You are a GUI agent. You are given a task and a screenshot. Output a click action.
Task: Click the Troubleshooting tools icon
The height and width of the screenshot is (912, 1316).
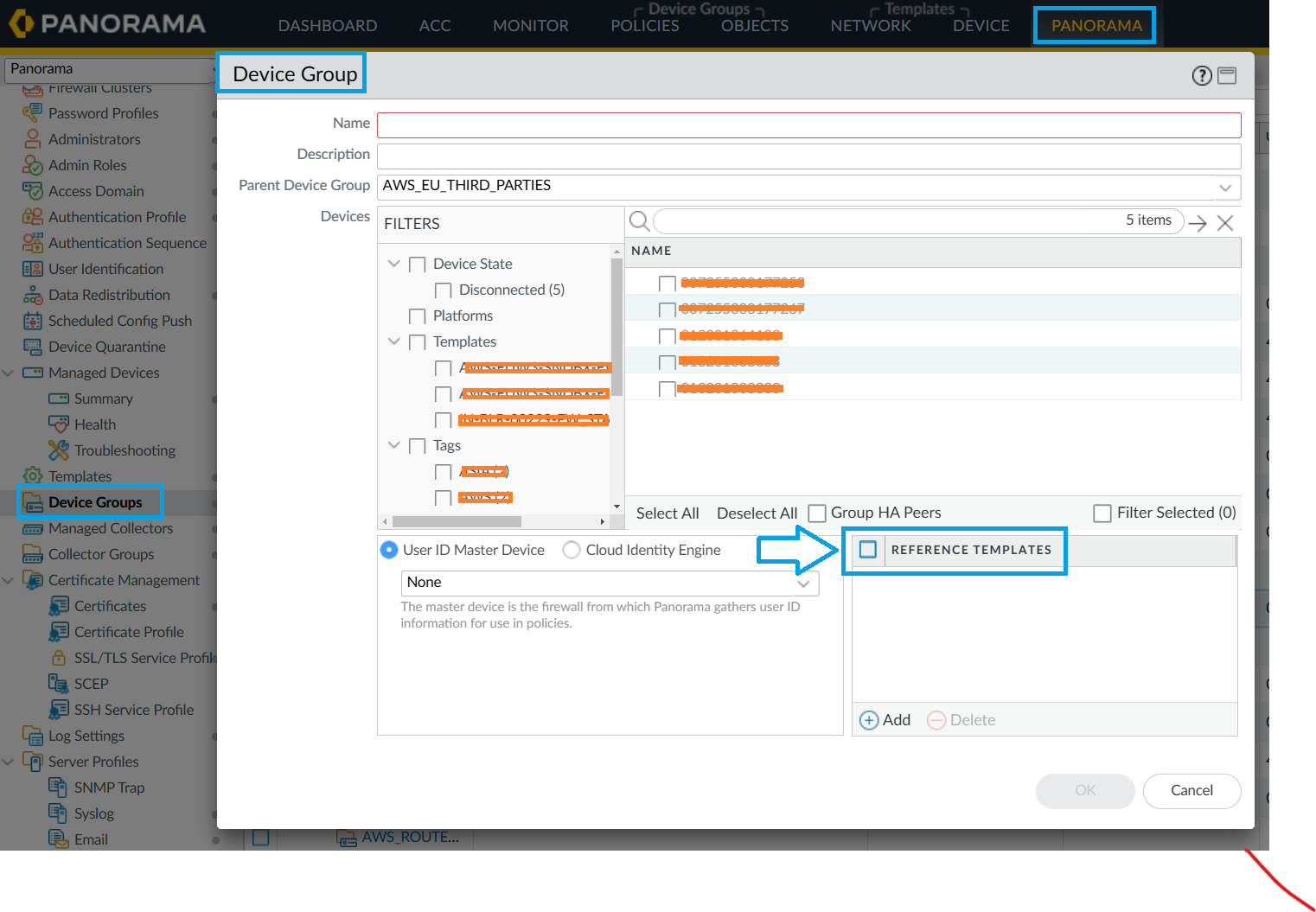tap(58, 450)
